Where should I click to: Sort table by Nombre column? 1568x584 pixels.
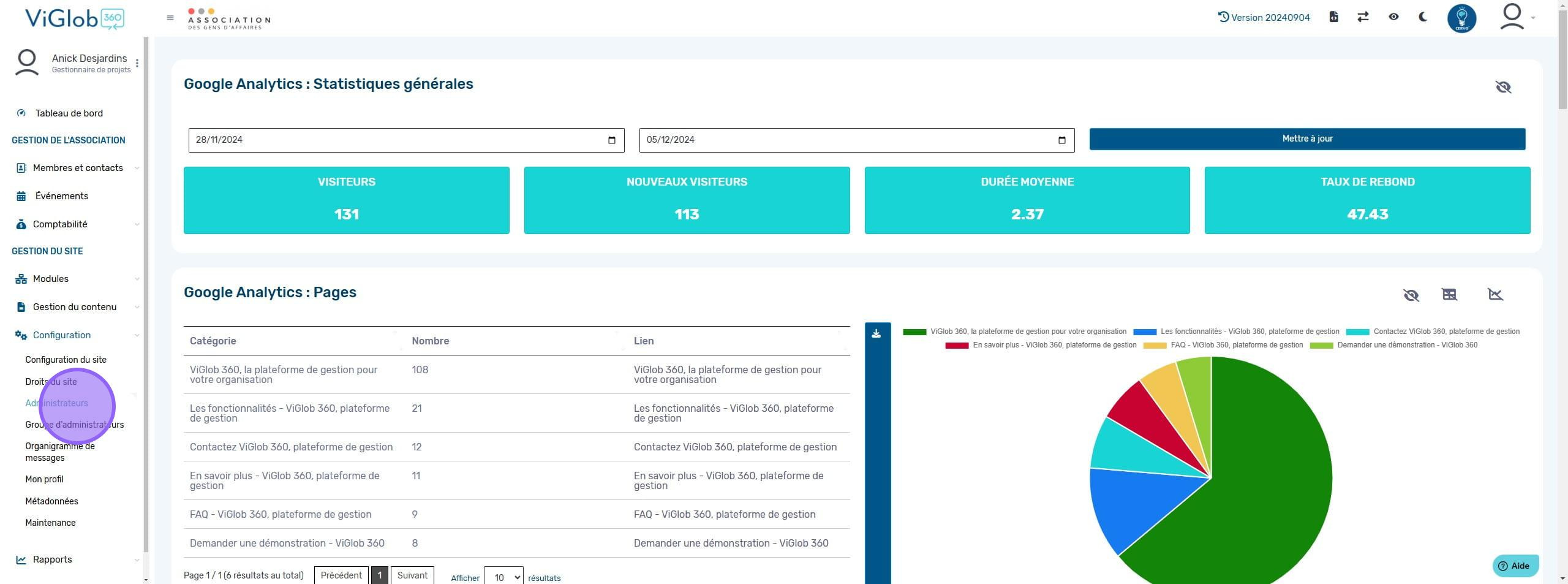click(516, 341)
